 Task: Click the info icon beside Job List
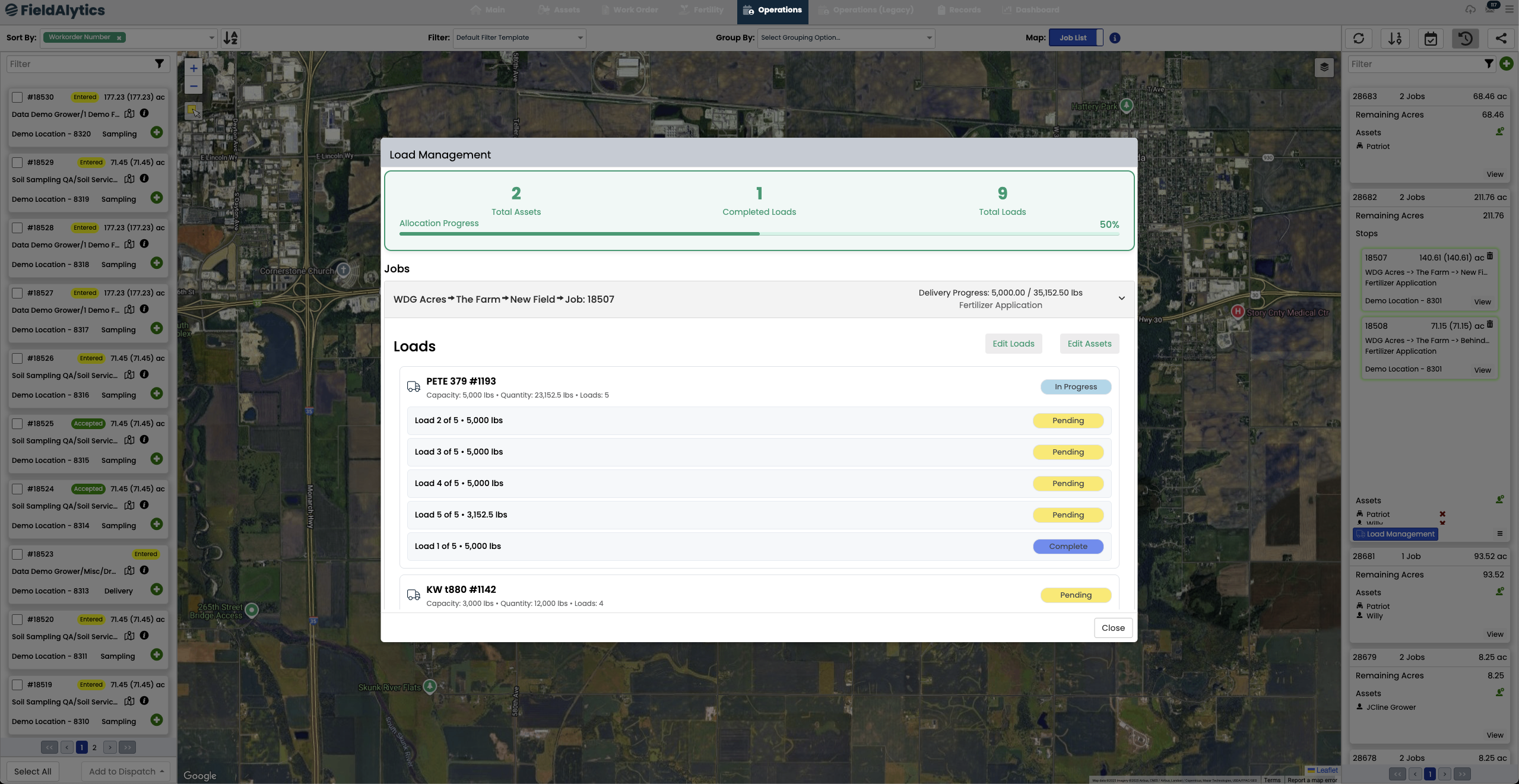pos(1115,38)
